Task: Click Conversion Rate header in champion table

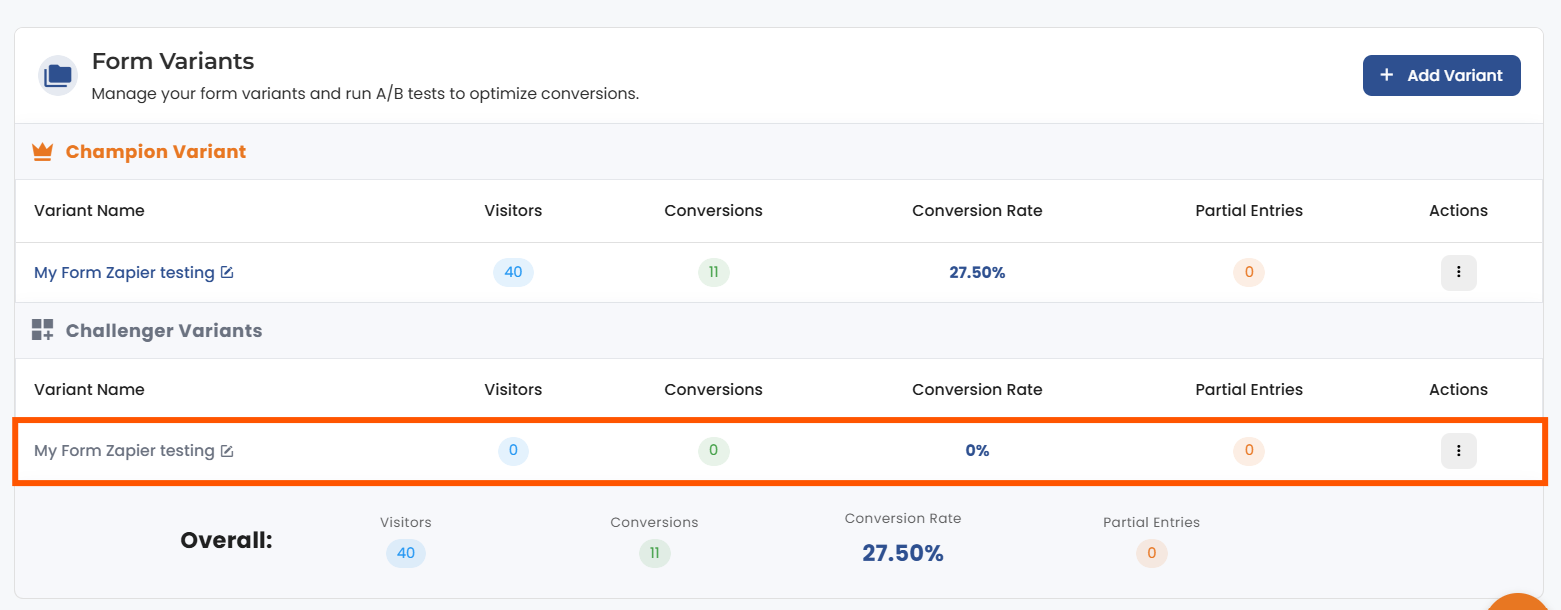Action: 977,211
